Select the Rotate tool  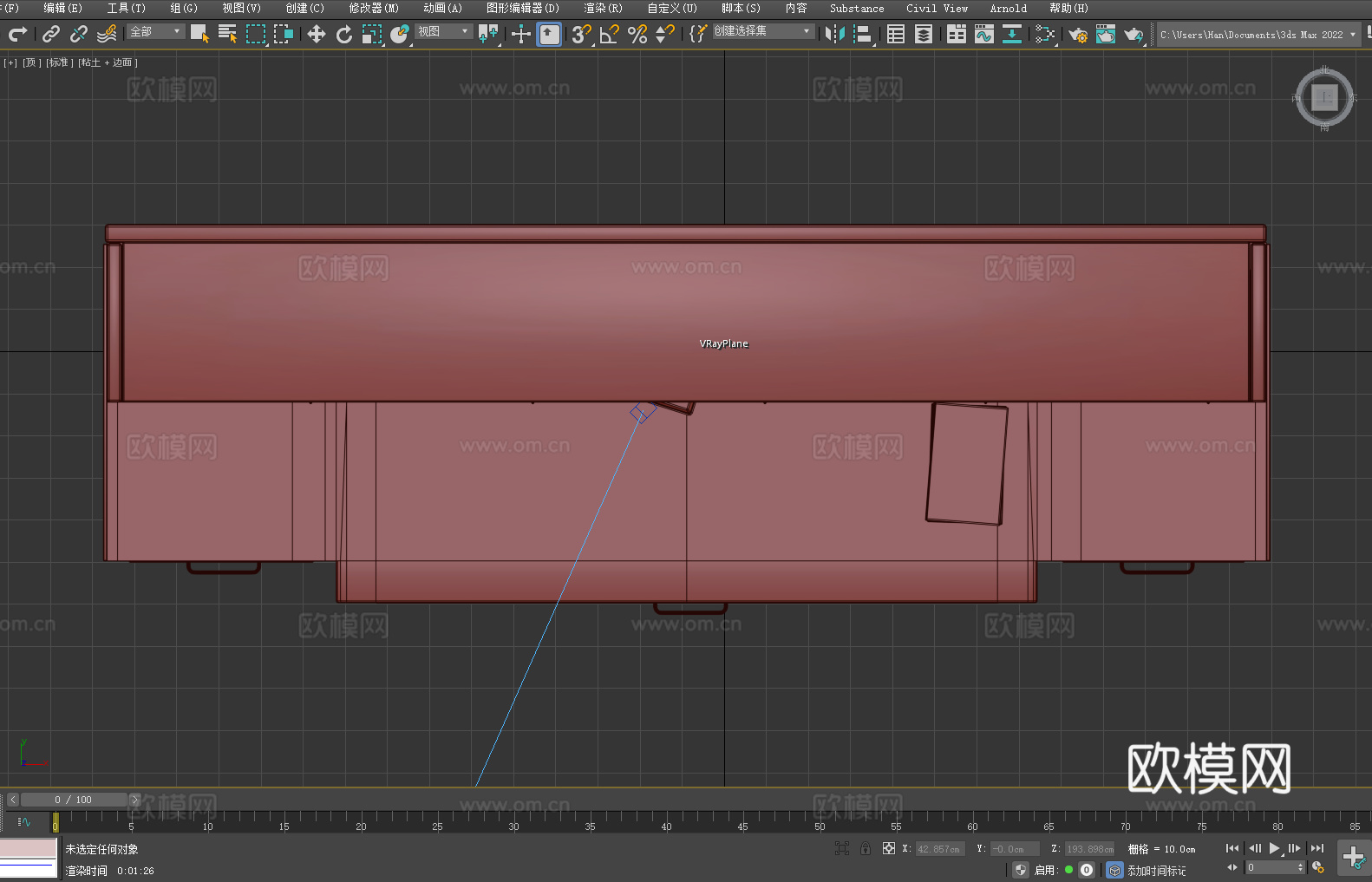click(x=344, y=34)
